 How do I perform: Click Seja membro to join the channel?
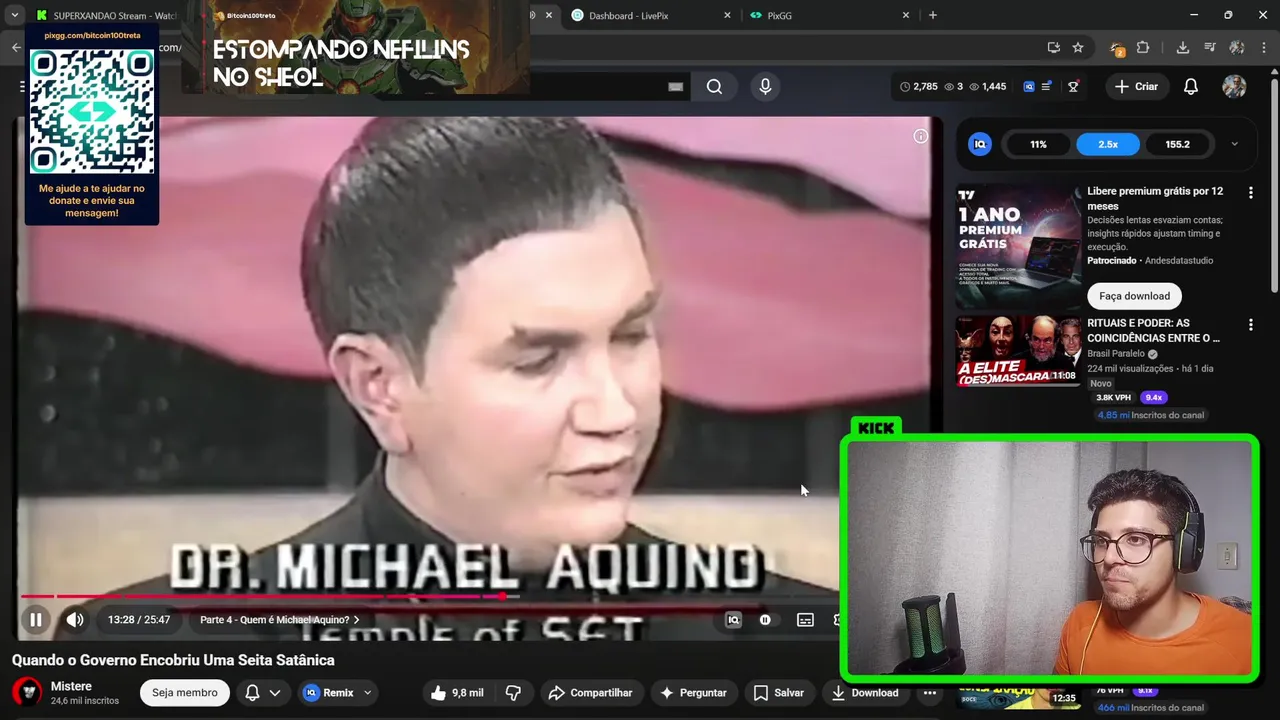coord(184,693)
